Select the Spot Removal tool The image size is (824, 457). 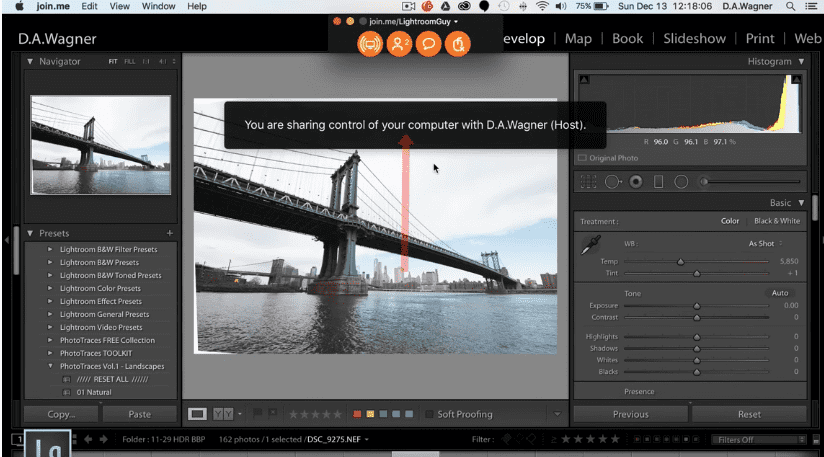pyautogui.click(x=612, y=181)
